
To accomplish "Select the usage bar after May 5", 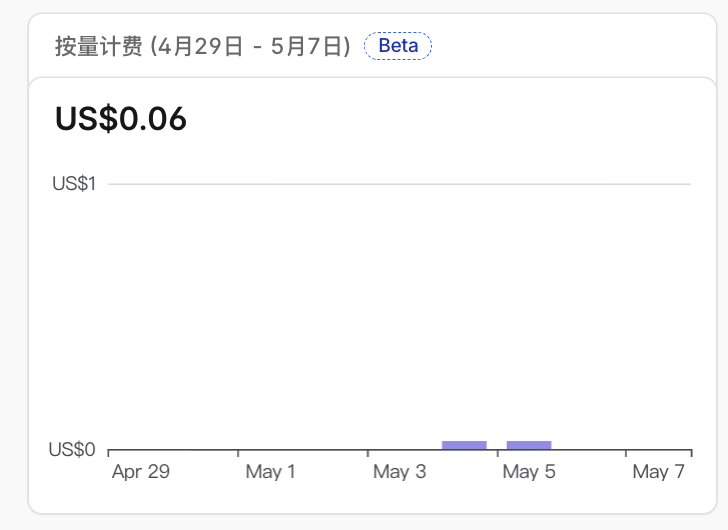I will click(529, 445).
